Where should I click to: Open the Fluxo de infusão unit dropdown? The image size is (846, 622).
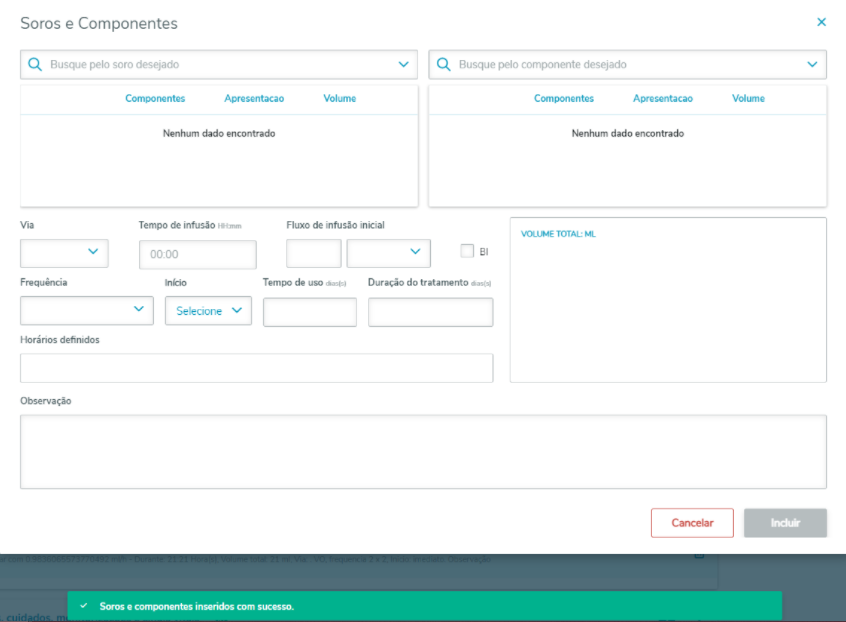[x=388, y=254]
